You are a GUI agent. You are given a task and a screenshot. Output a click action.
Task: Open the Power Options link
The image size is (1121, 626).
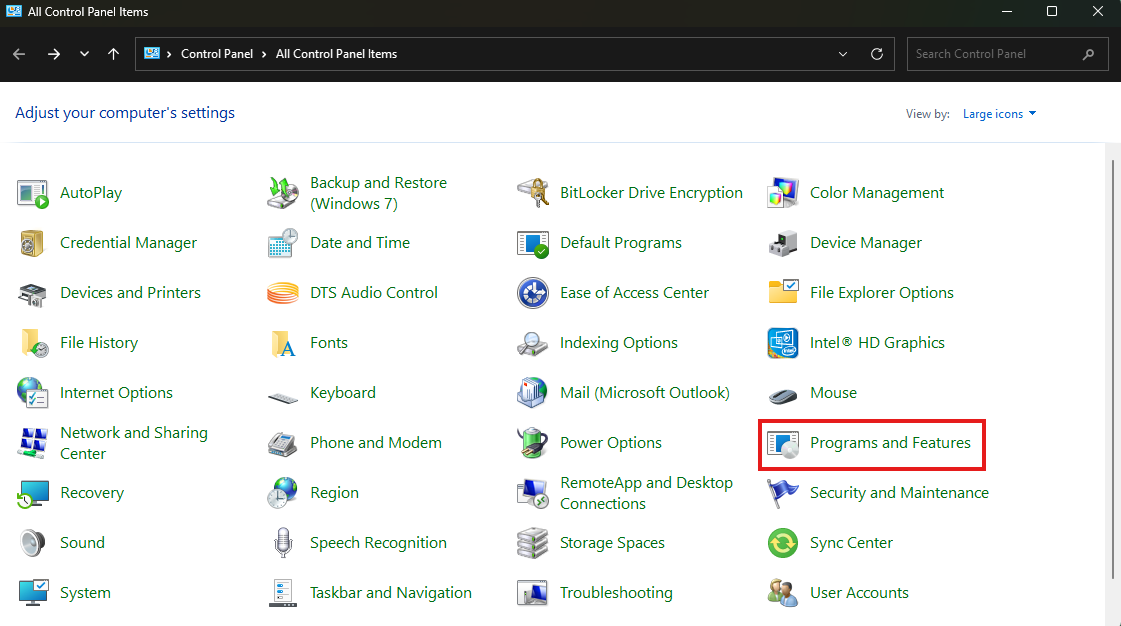pyautogui.click(x=611, y=443)
